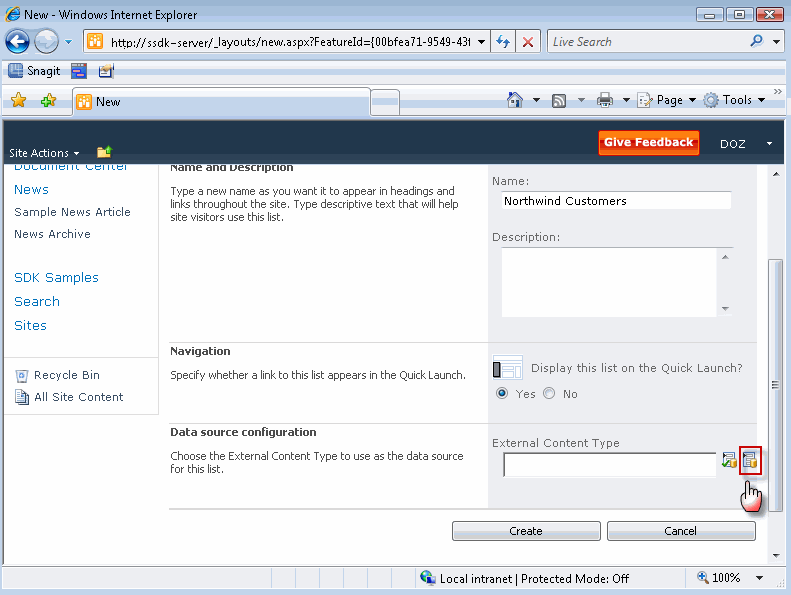Screen dimensions: 791x595
Task: Open the Page menu
Action: click(666, 100)
